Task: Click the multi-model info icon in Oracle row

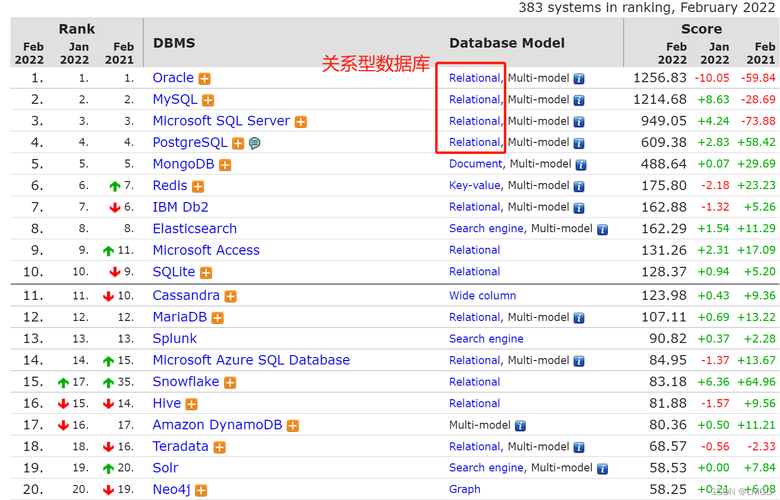Action: tap(579, 79)
